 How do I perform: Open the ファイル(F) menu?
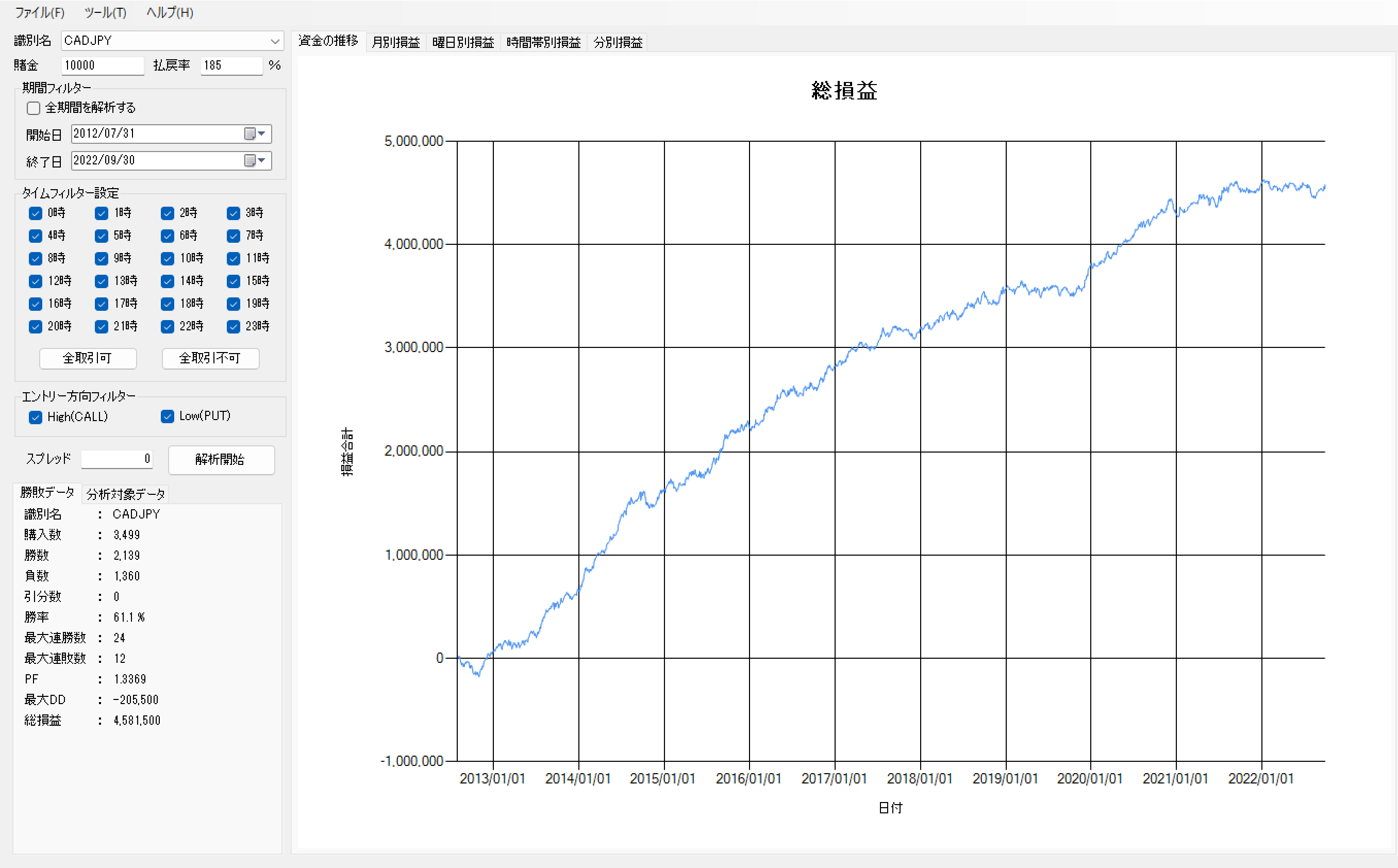pyautogui.click(x=40, y=13)
